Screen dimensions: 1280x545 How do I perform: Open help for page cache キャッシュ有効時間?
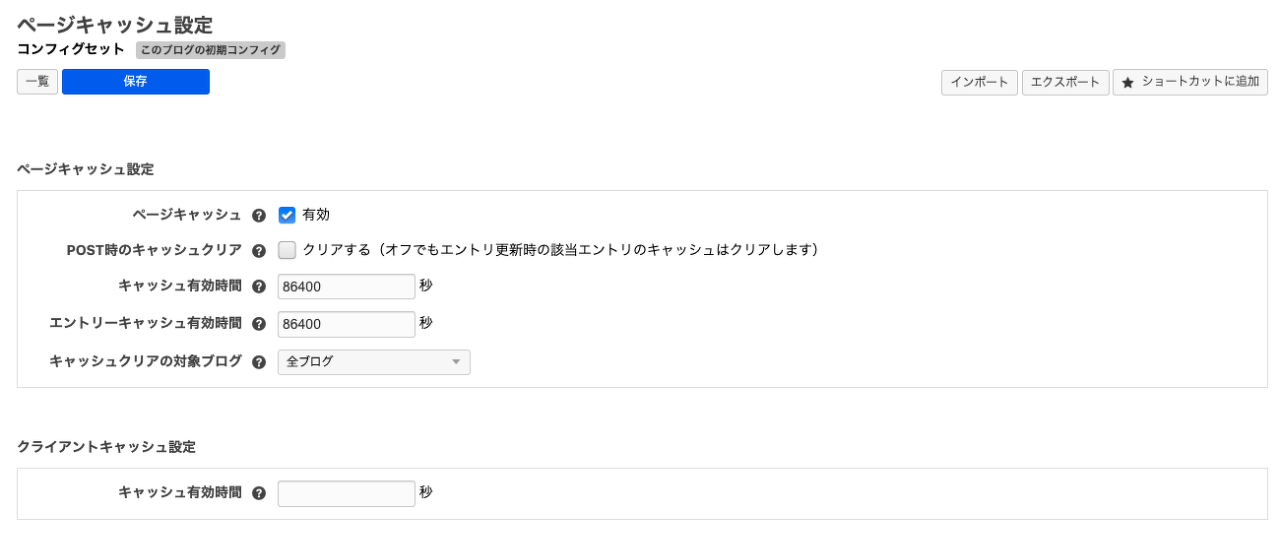[259, 287]
